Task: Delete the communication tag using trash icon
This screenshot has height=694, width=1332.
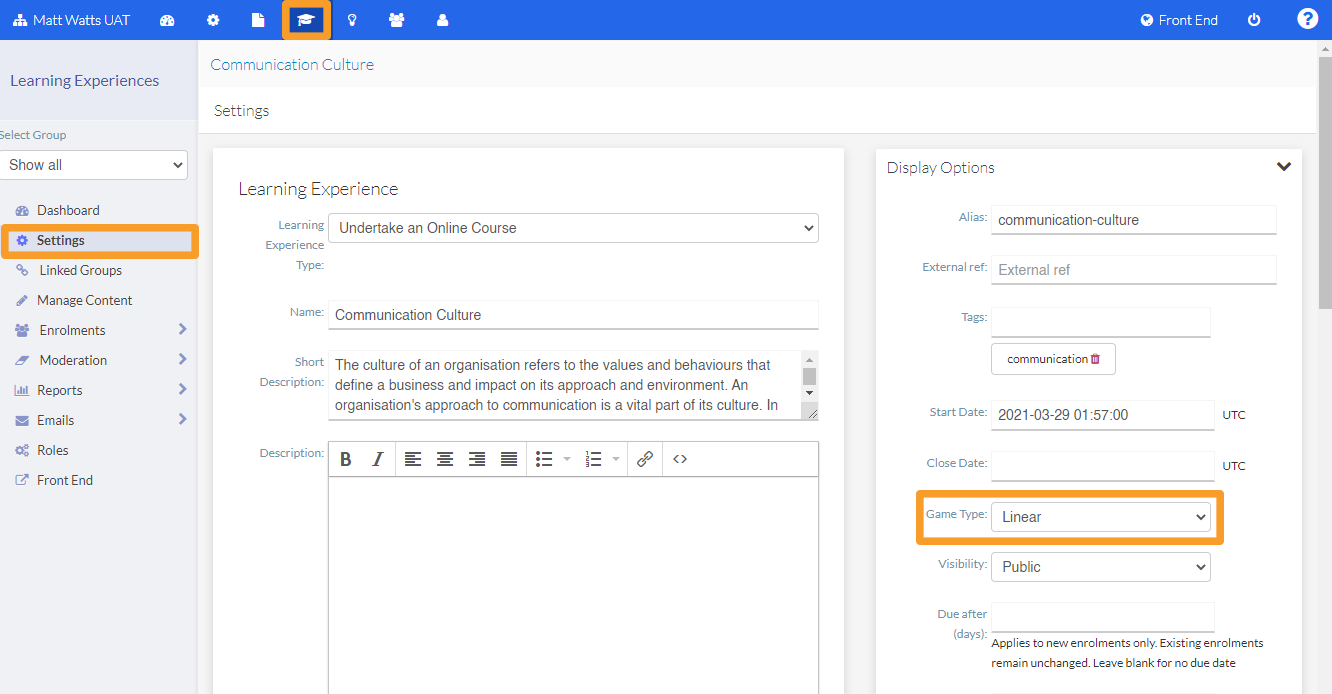Action: point(1095,359)
